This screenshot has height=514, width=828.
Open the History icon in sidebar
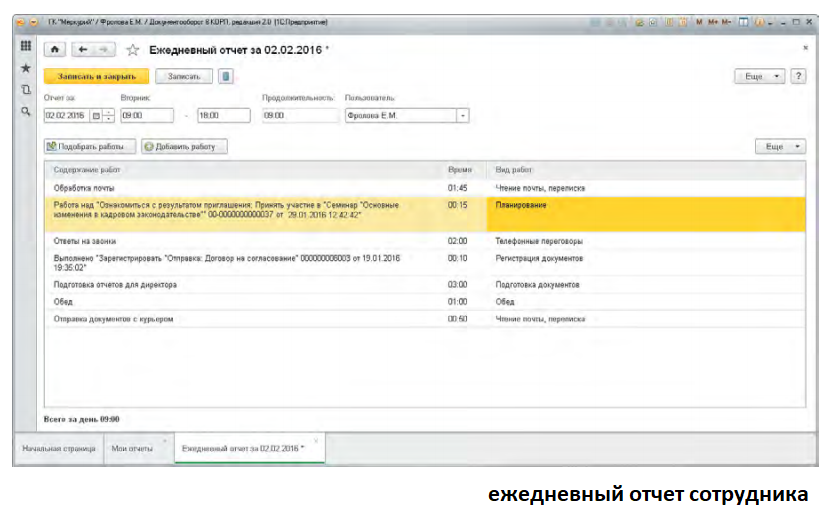26,90
